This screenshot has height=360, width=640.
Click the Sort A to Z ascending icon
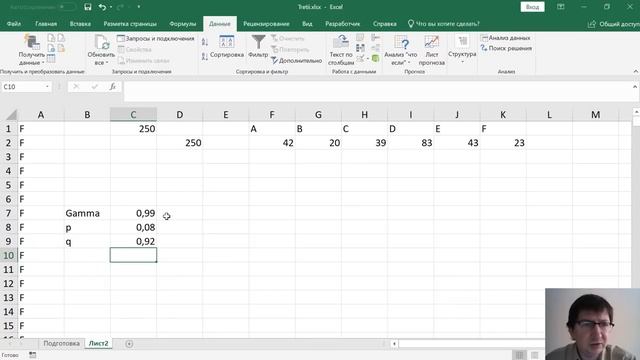[205, 42]
